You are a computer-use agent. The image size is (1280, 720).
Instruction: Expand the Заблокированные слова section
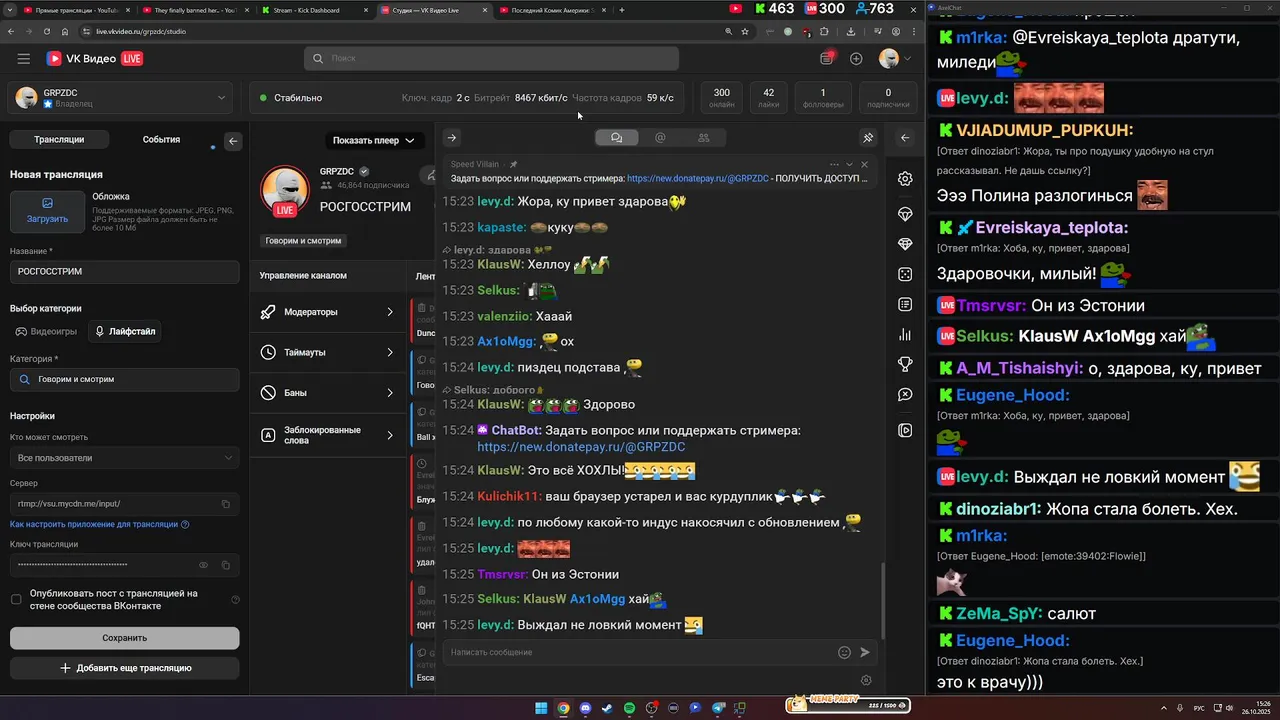pyautogui.click(x=328, y=435)
